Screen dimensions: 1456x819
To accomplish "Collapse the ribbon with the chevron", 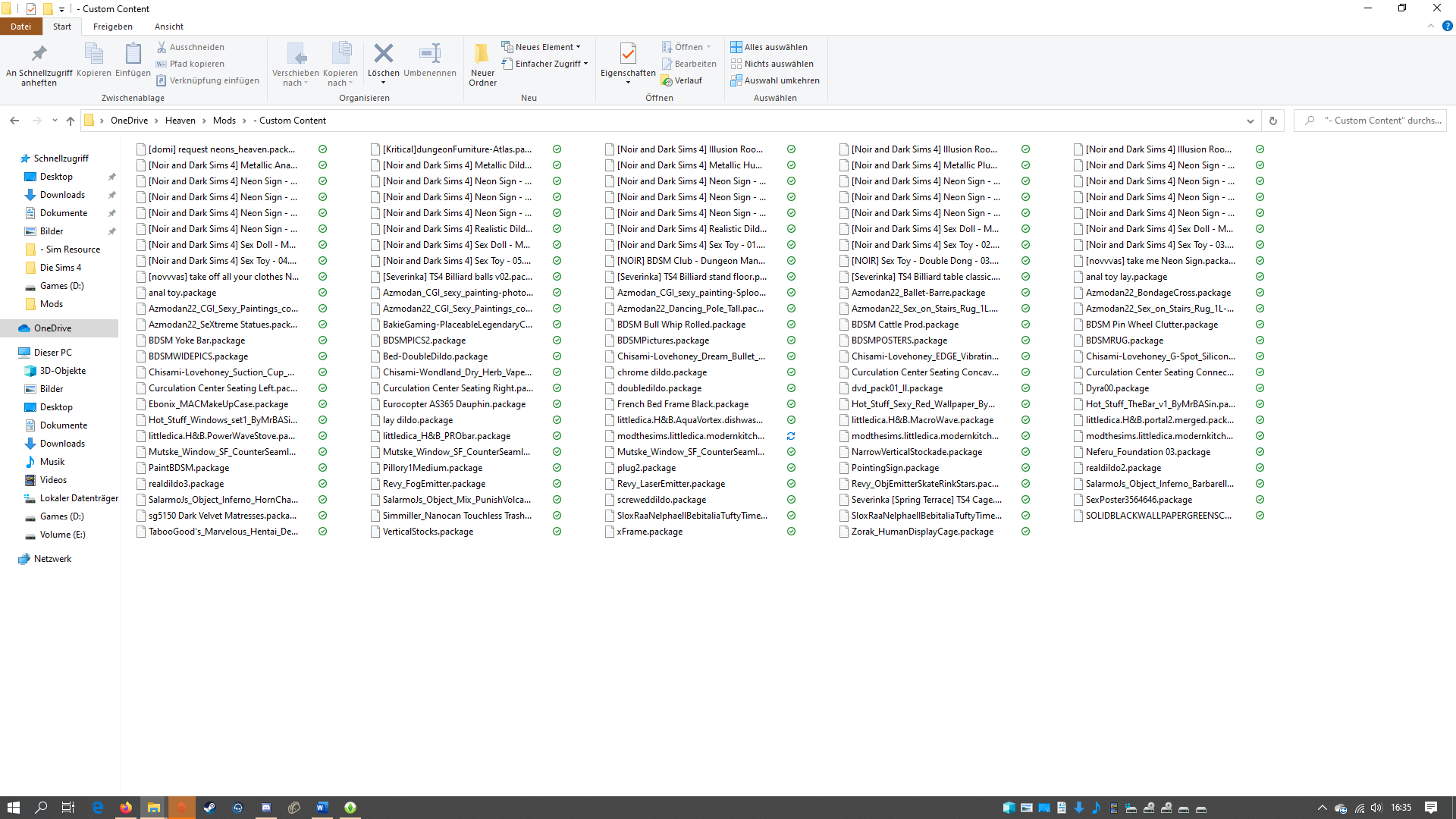I will click(1431, 26).
